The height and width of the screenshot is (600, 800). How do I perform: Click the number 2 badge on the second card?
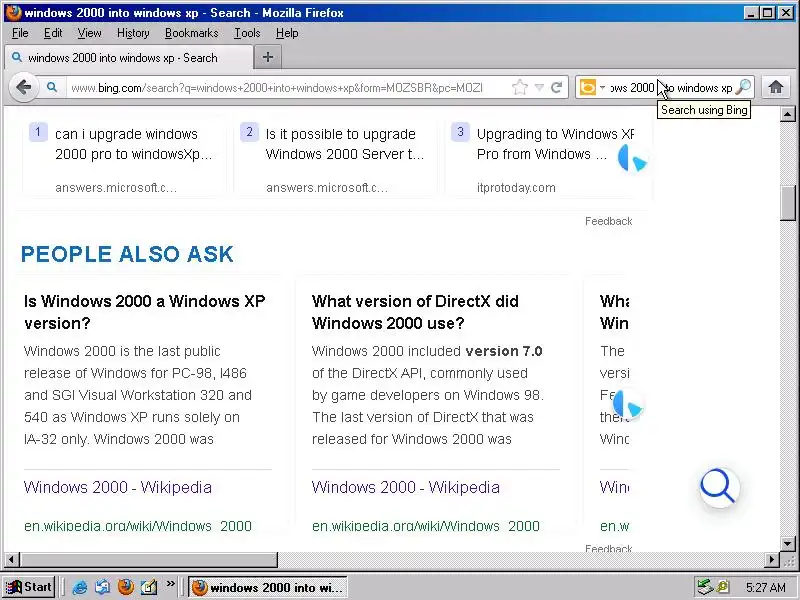click(x=249, y=132)
